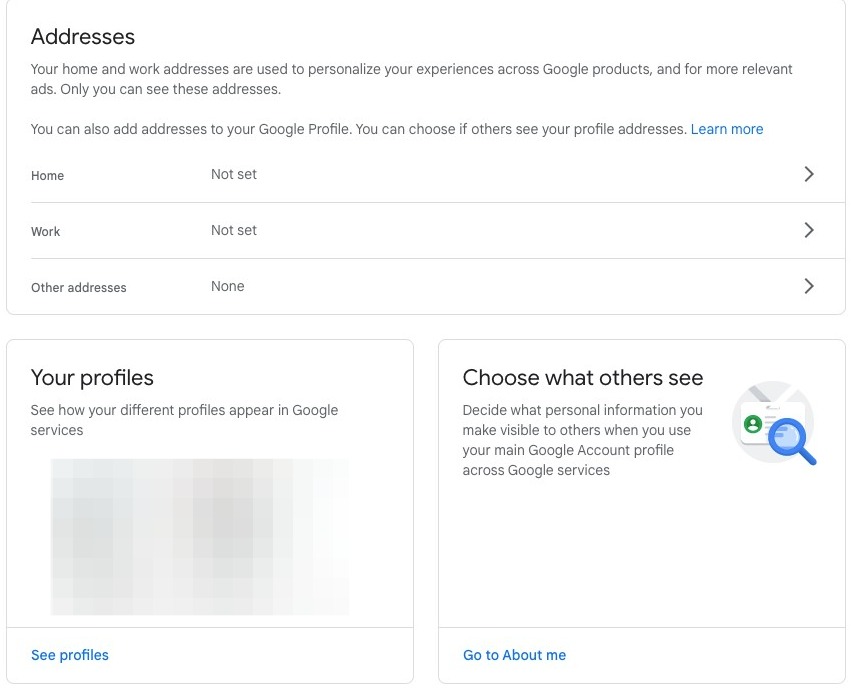The height and width of the screenshot is (695, 854).
Task: Expand the Work address row arrow
Action: point(809,230)
